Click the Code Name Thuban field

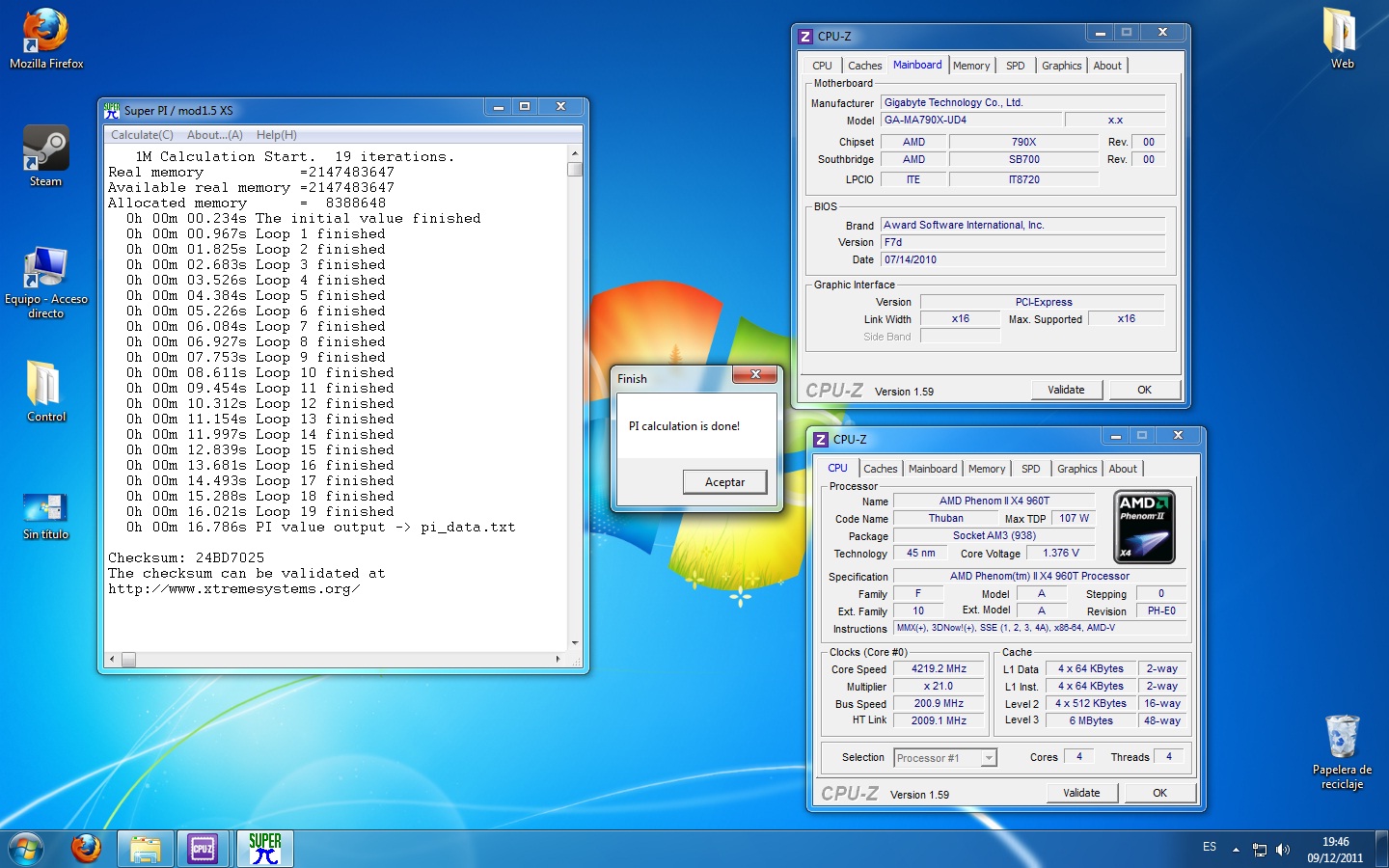[945, 519]
